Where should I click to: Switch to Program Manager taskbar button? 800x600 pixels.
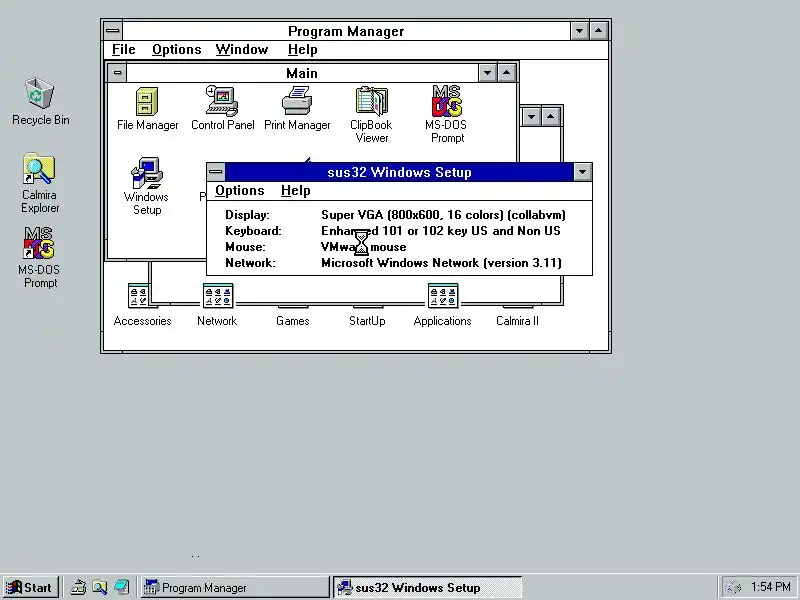(235, 587)
